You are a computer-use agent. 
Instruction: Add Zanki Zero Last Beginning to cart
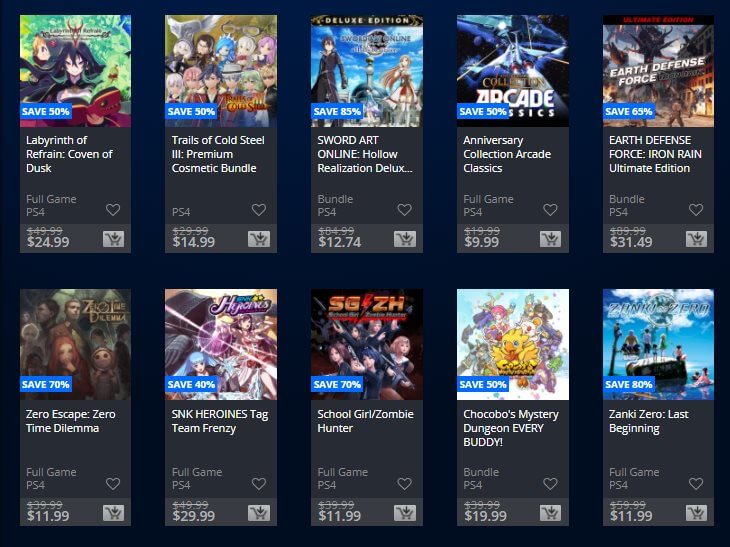pos(696,513)
